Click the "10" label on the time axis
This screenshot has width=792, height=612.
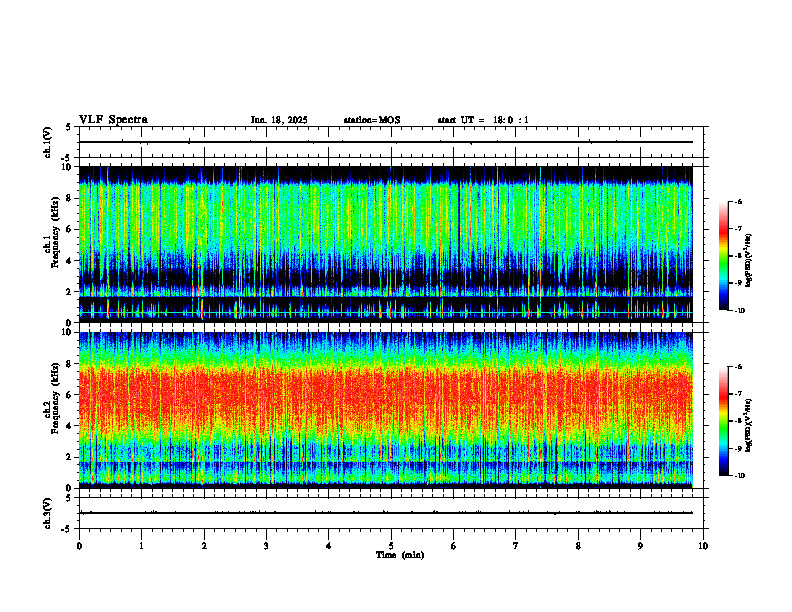(703, 546)
